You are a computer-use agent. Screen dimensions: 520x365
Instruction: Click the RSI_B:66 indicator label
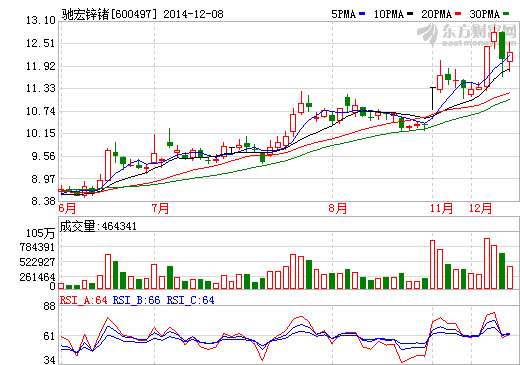pyautogui.click(x=136, y=300)
